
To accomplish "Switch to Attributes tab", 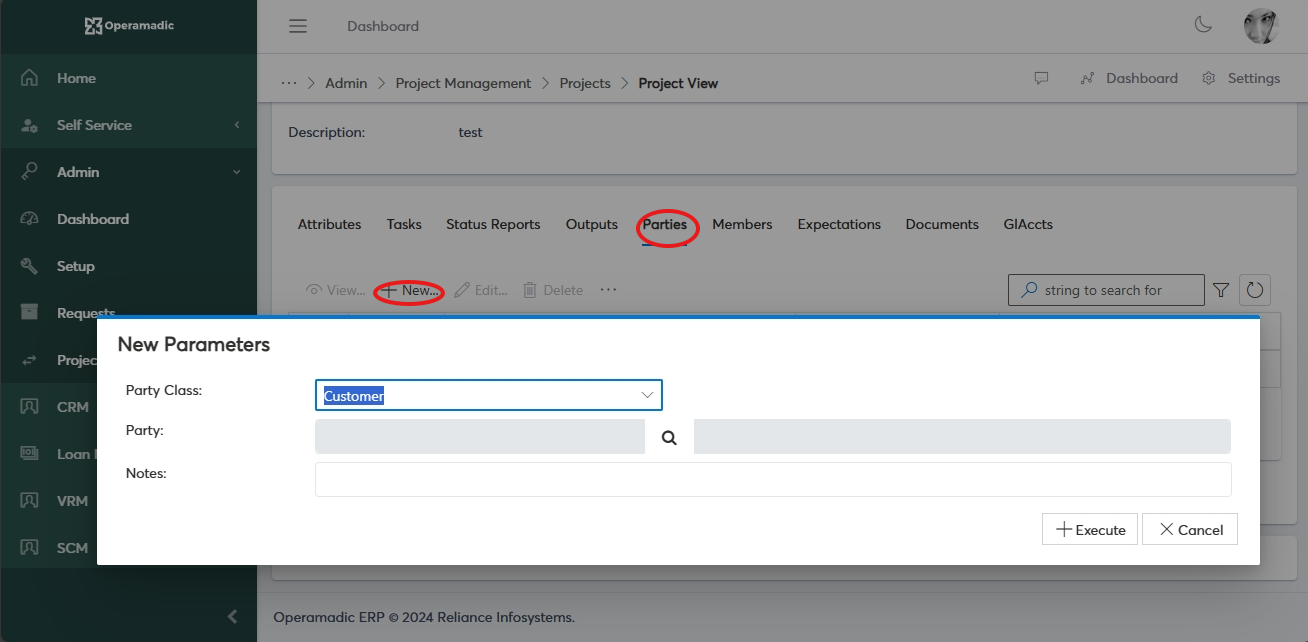I will pyautogui.click(x=329, y=224).
